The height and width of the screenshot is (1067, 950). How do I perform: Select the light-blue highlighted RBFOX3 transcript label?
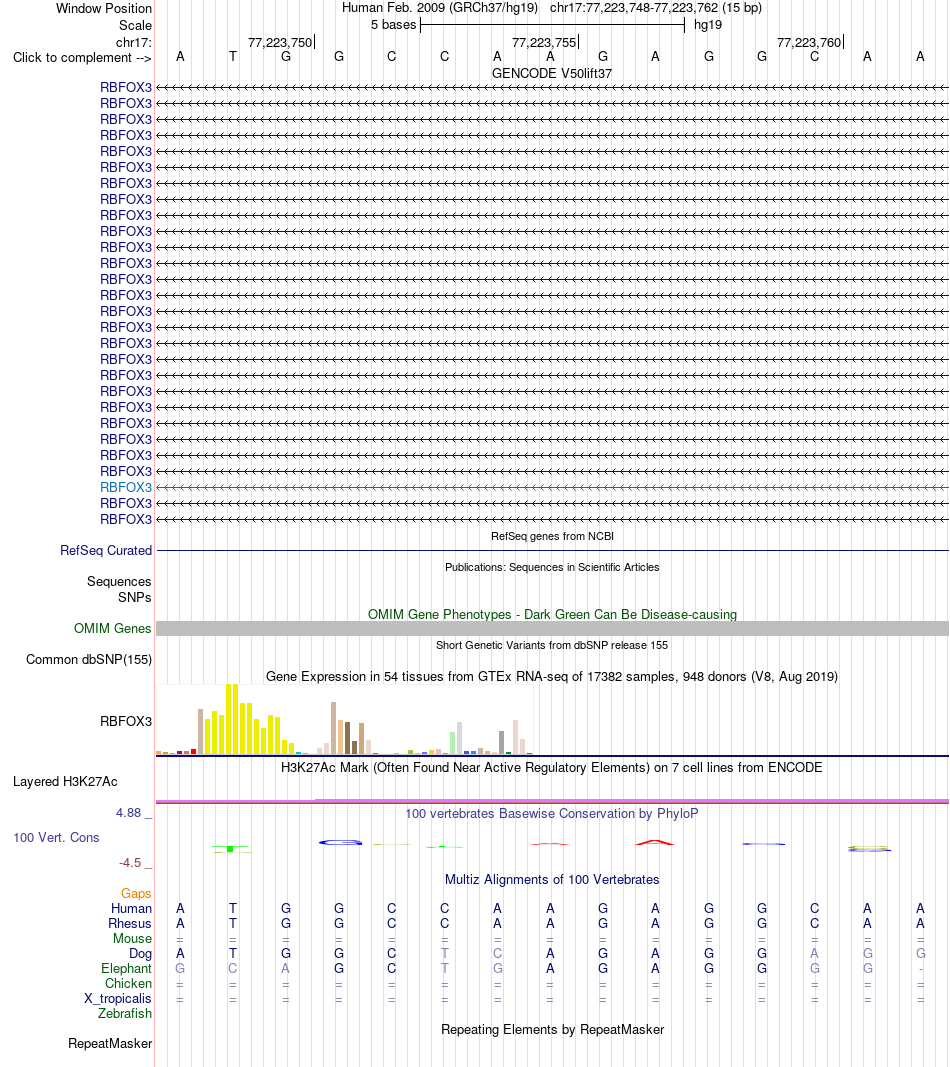(126, 487)
